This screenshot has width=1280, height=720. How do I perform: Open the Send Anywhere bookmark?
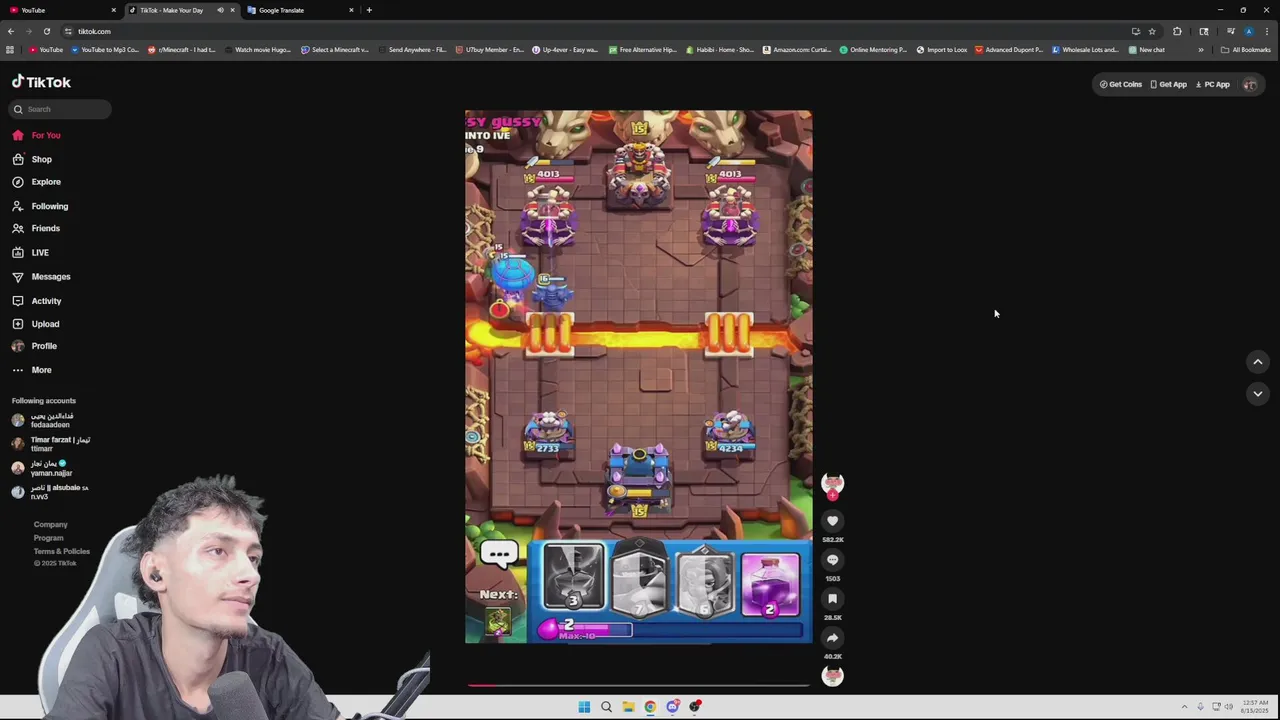(411, 50)
